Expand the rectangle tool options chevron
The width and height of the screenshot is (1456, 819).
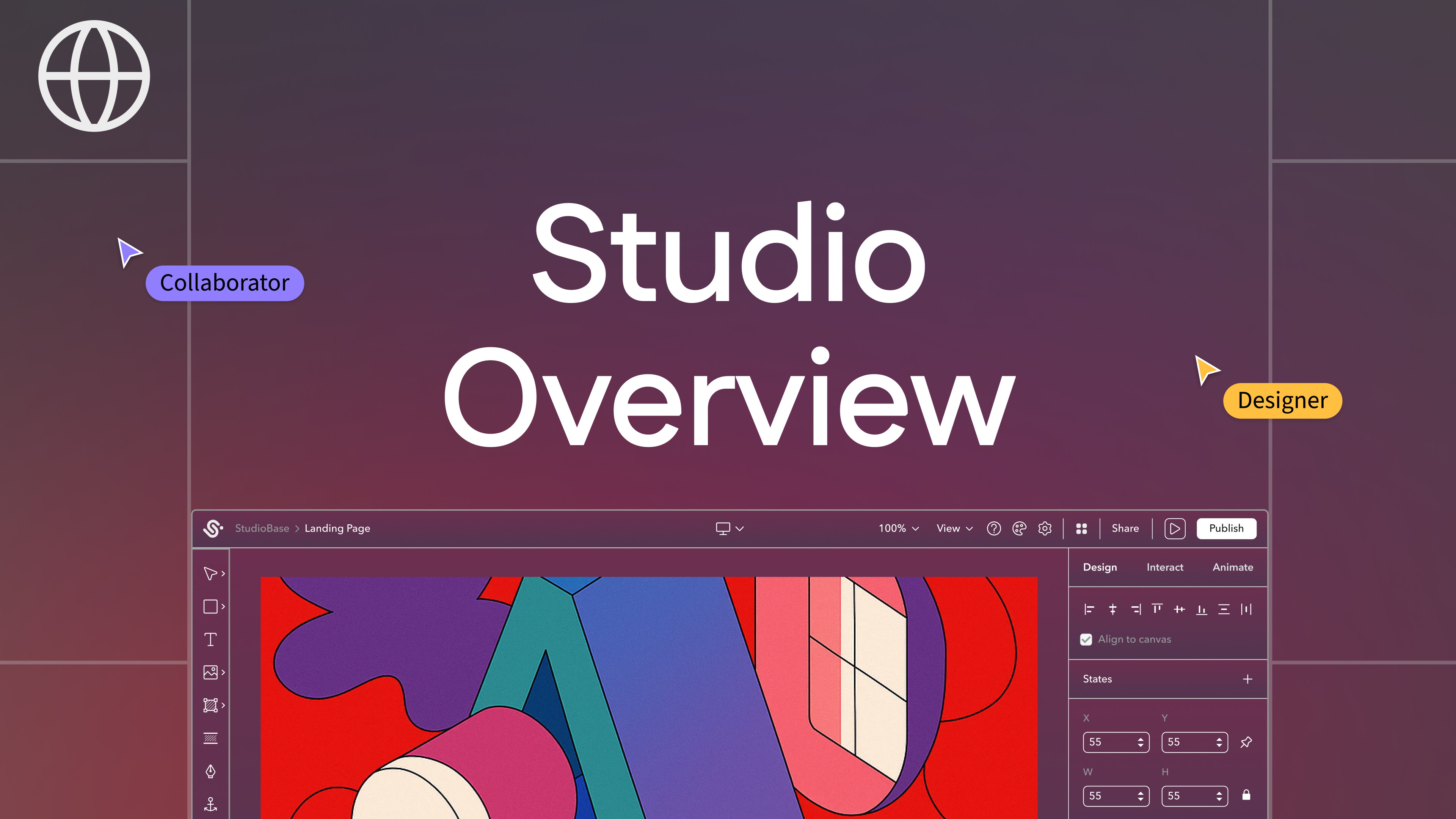(x=223, y=607)
